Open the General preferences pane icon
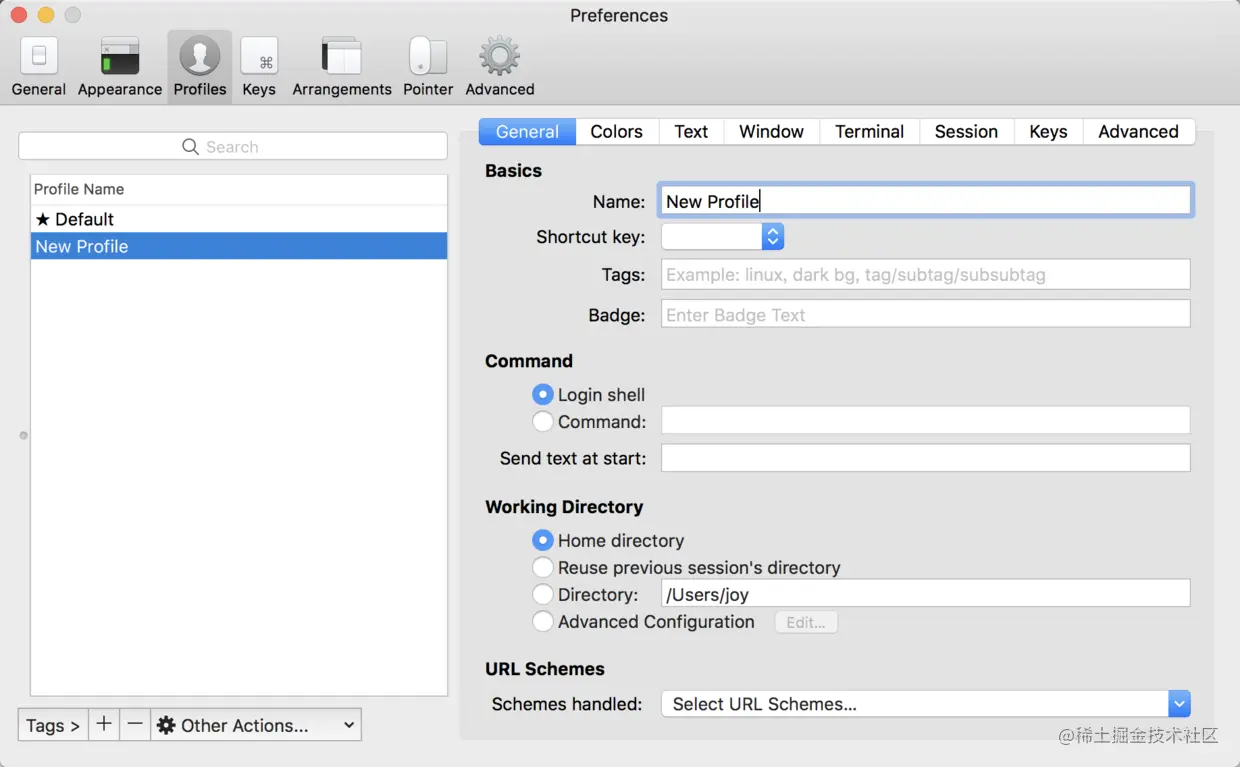Screen dimensions: 1240x767 39,57
